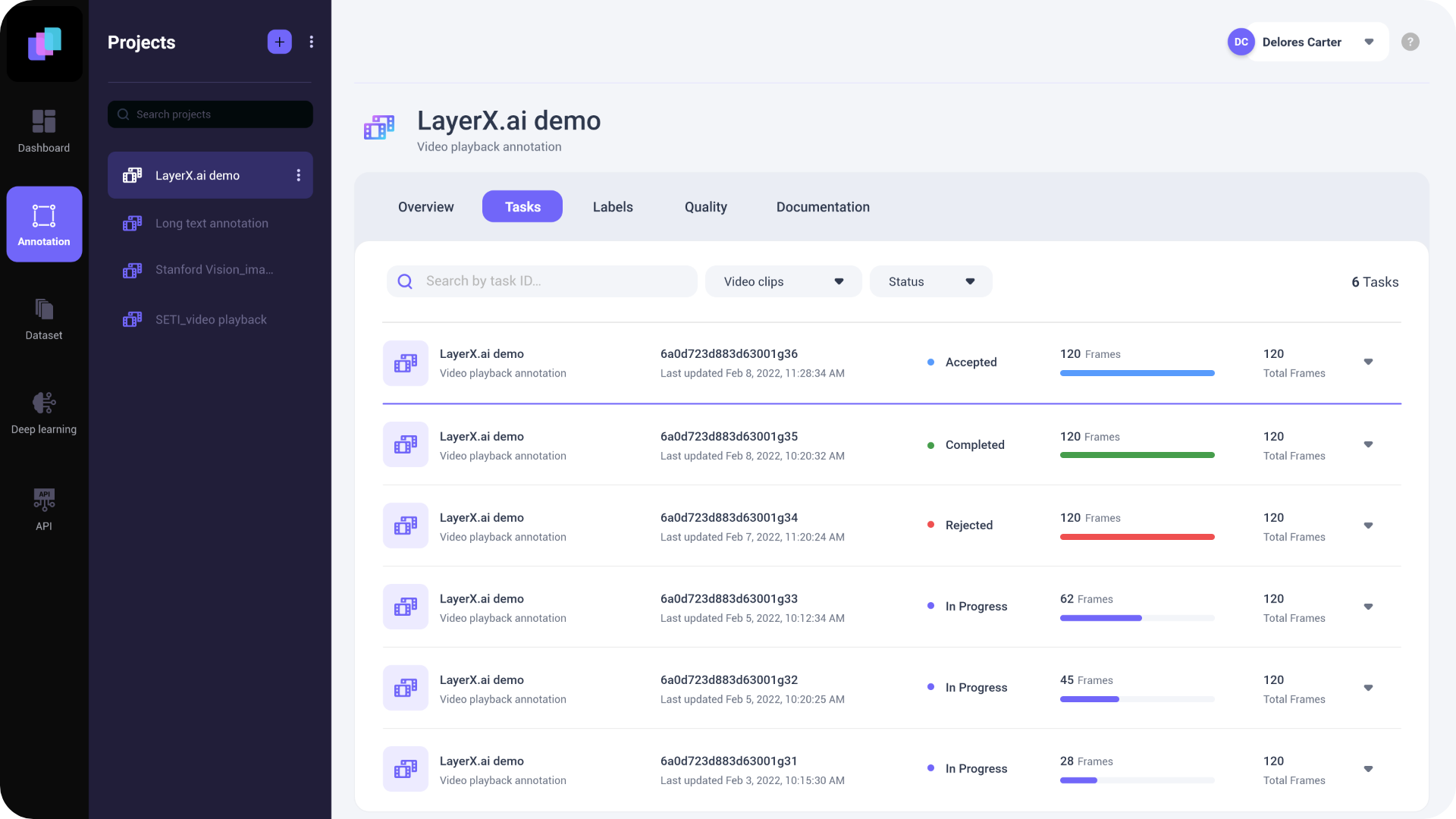The width and height of the screenshot is (1456, 819).
Task: Open LayerX.ai demo project options menu
Action: pos(298,176)
